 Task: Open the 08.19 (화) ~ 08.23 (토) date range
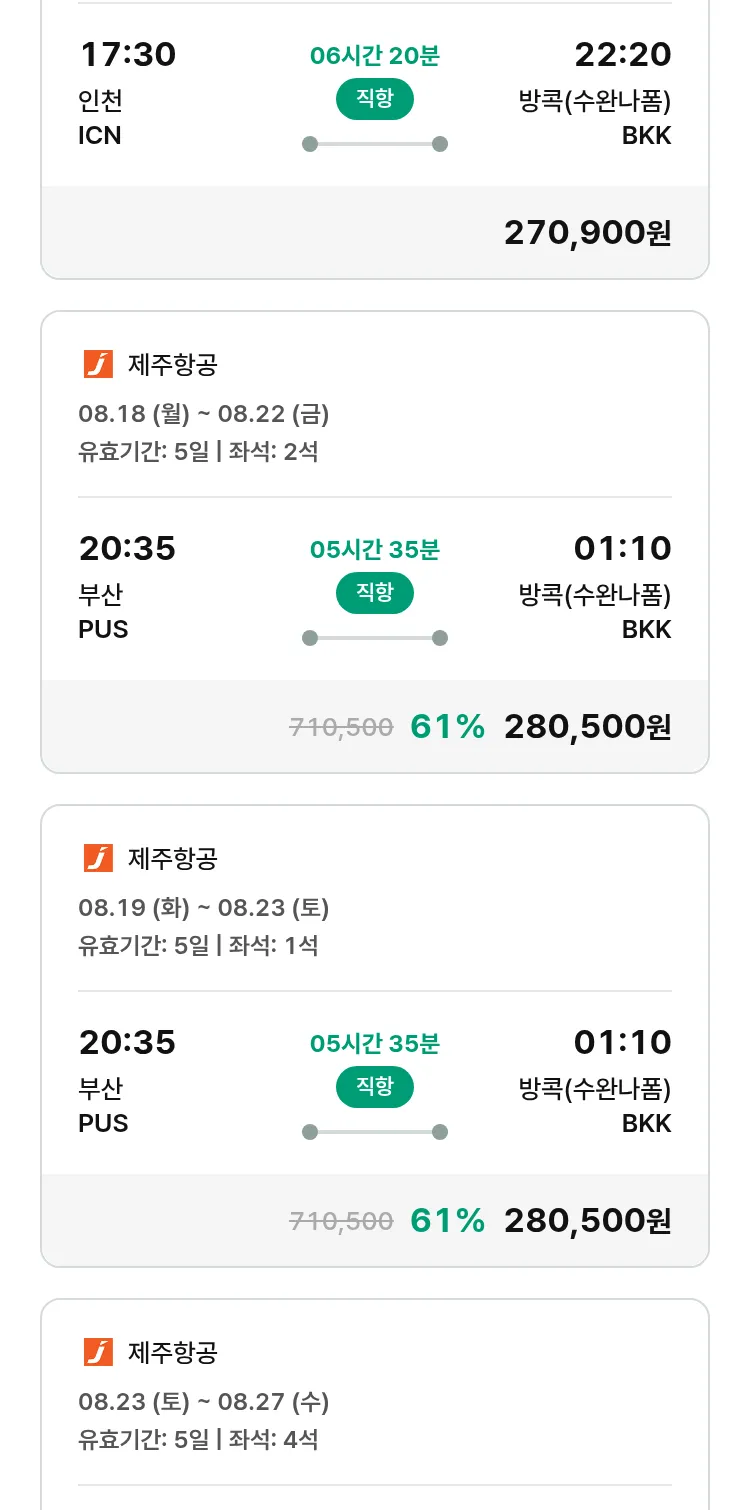(204, 908)
